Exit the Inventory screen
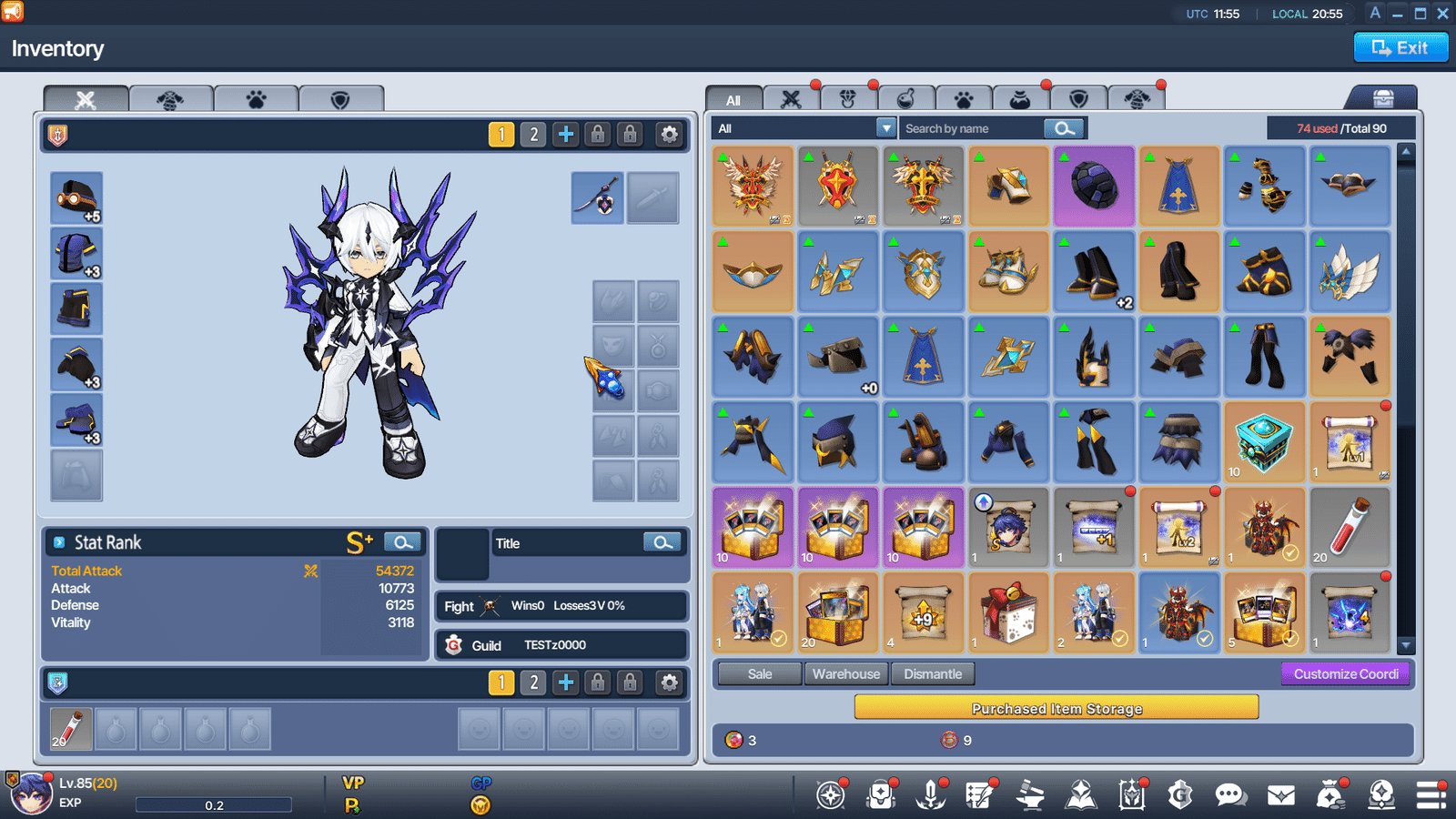This screenshot has width=1456, height=819. pyautogui.click(x=1400, y=47)
